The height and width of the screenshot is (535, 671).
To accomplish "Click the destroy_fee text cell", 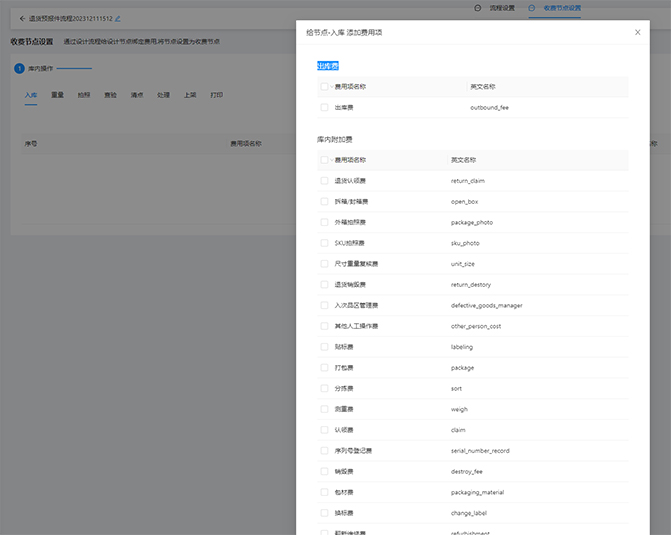I will coord(466,472).
